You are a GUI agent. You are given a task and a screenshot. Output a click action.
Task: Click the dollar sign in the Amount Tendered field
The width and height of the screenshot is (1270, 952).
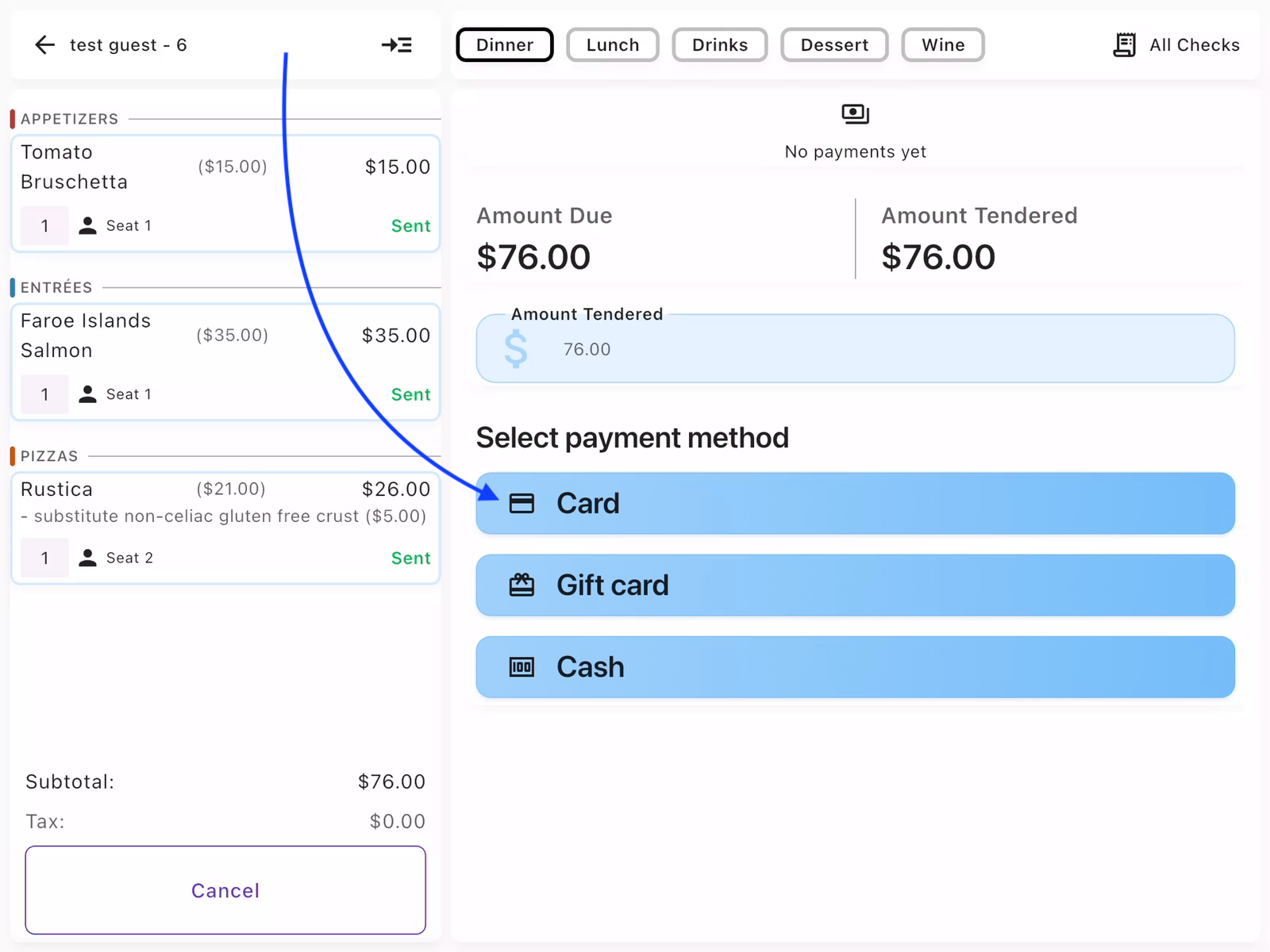pos(516,348)
